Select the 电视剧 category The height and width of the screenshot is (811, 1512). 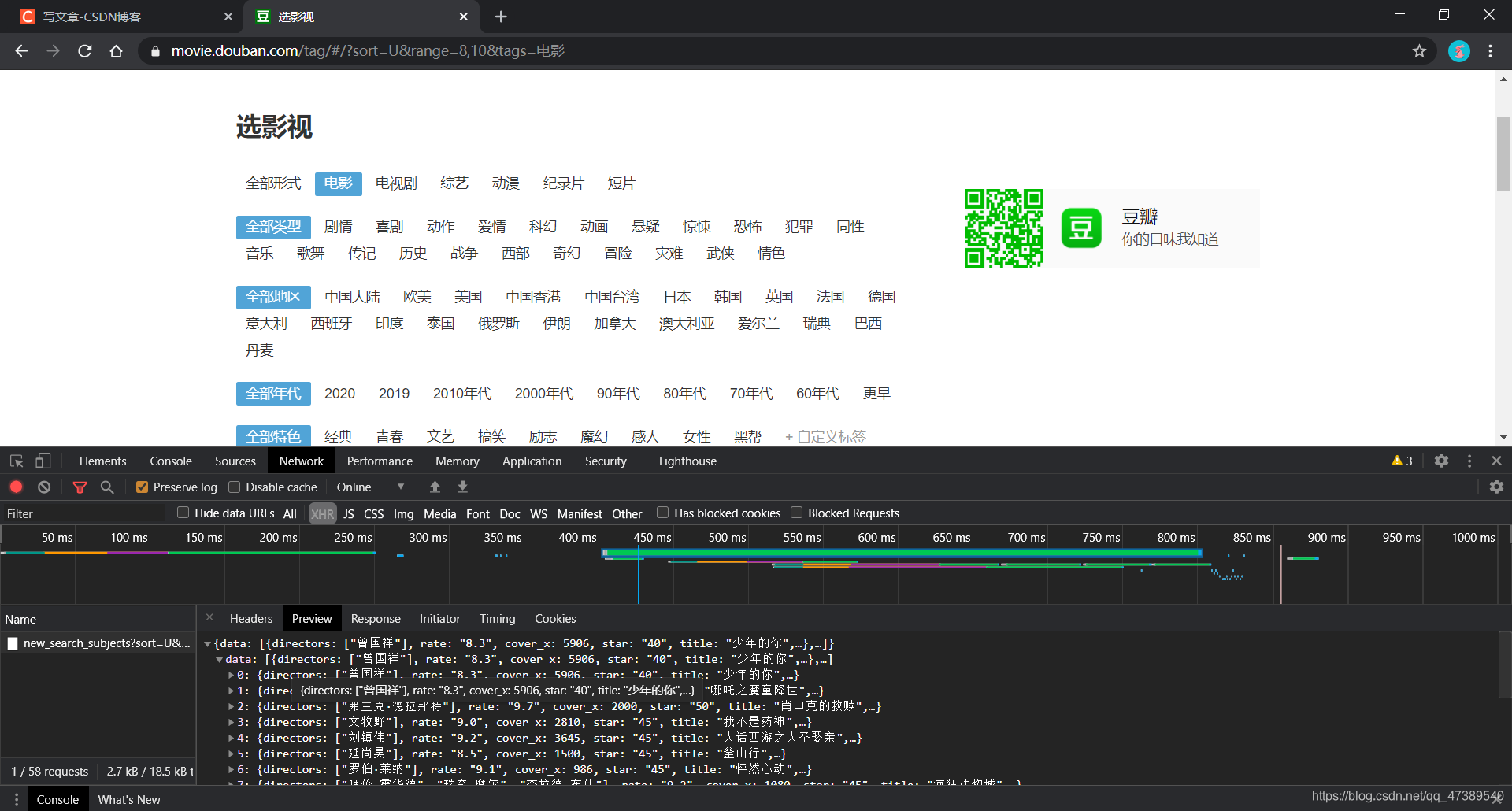coord(396,183)
